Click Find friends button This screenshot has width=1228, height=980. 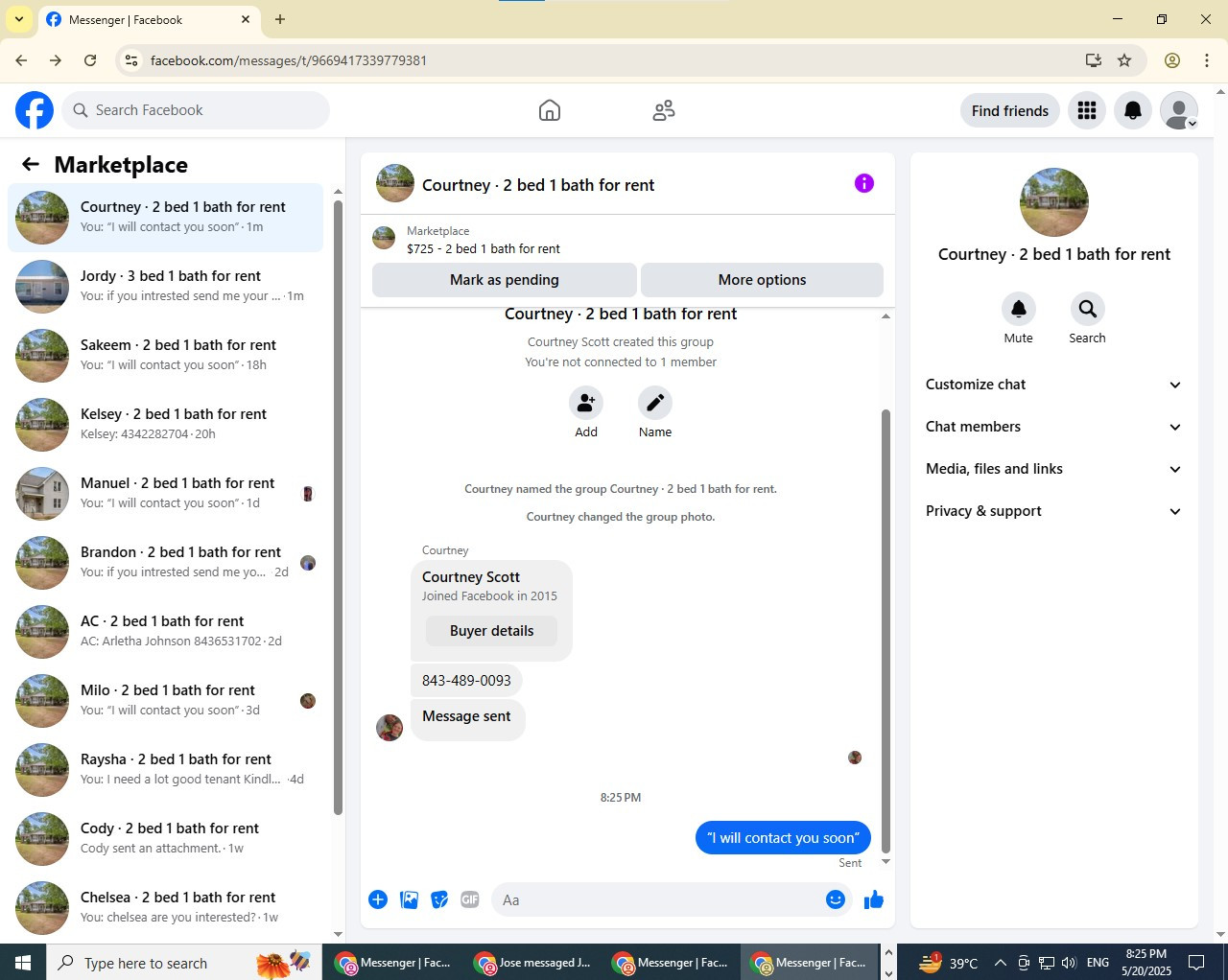(x=1010, y=110)
